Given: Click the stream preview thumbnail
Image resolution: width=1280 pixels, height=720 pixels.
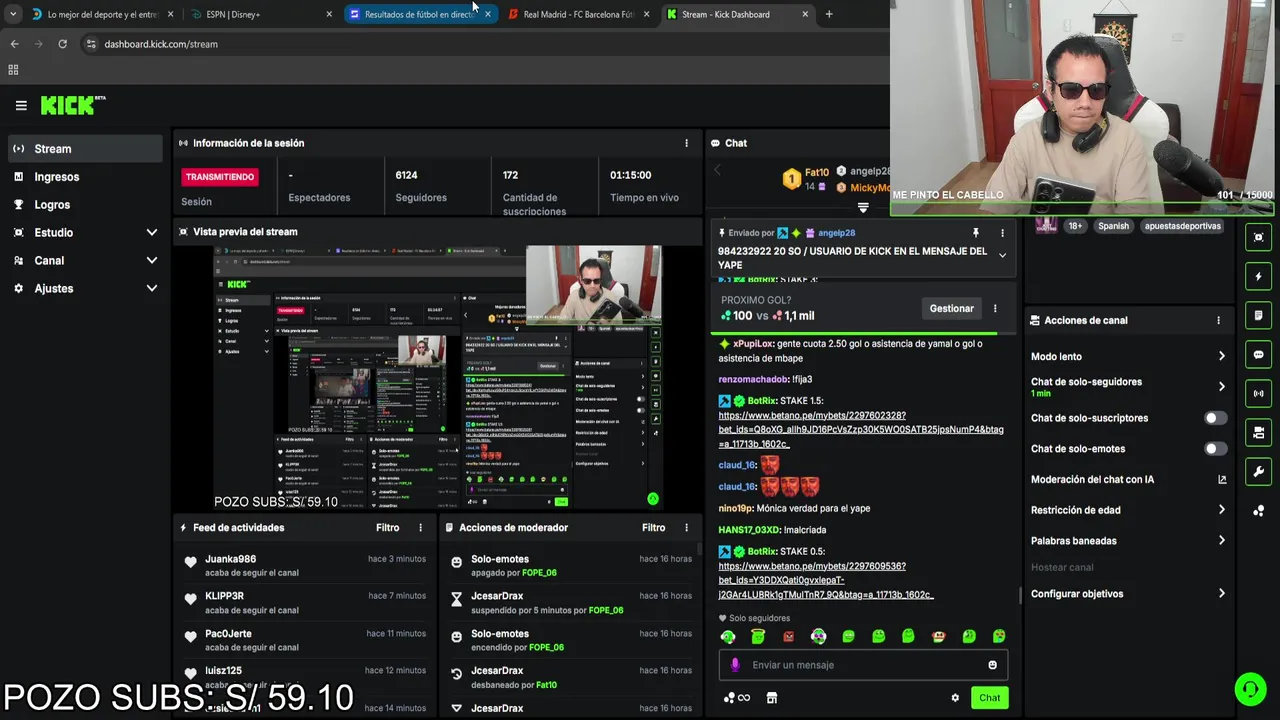Looking at the screenshot, I should (438, 378).
